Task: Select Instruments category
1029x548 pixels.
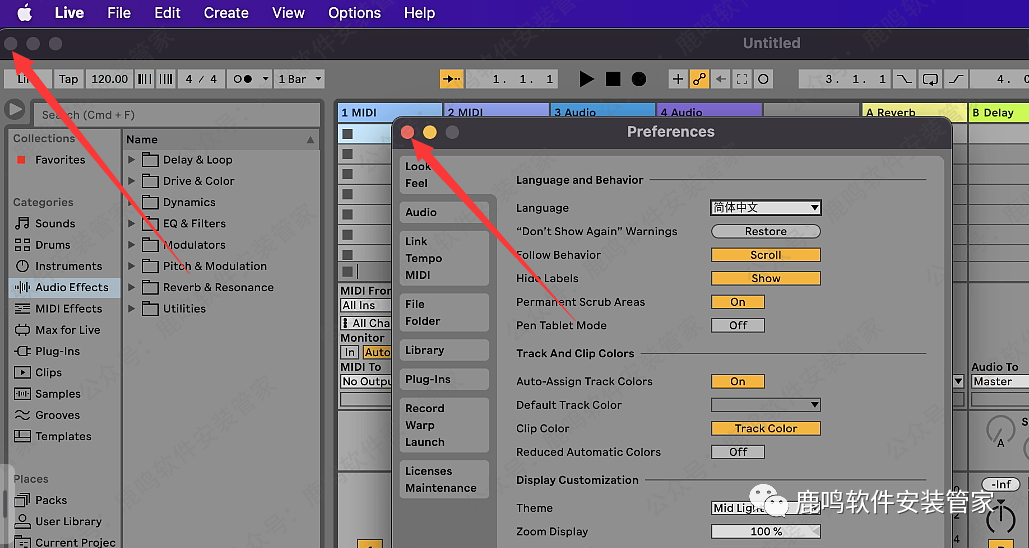Action: pyautogui.click(x=68, y=266)
